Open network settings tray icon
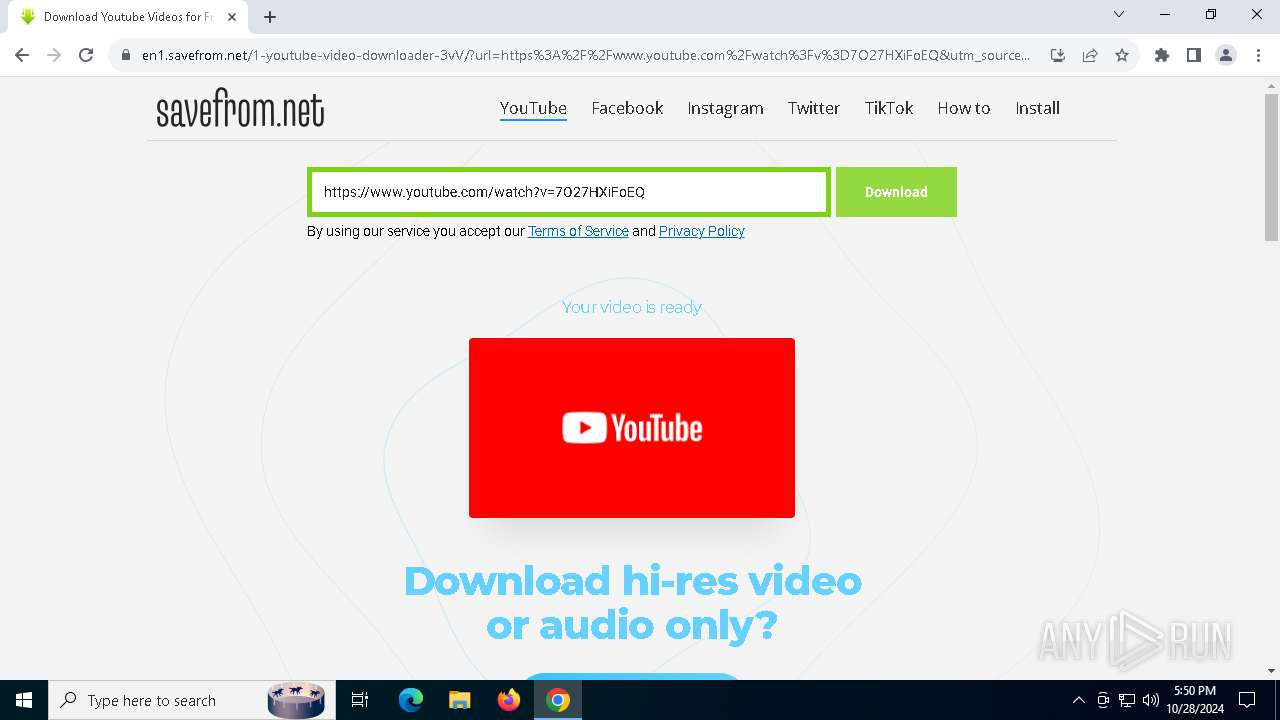Screen dimensions: 1280x720 (x=1127, y=700)
